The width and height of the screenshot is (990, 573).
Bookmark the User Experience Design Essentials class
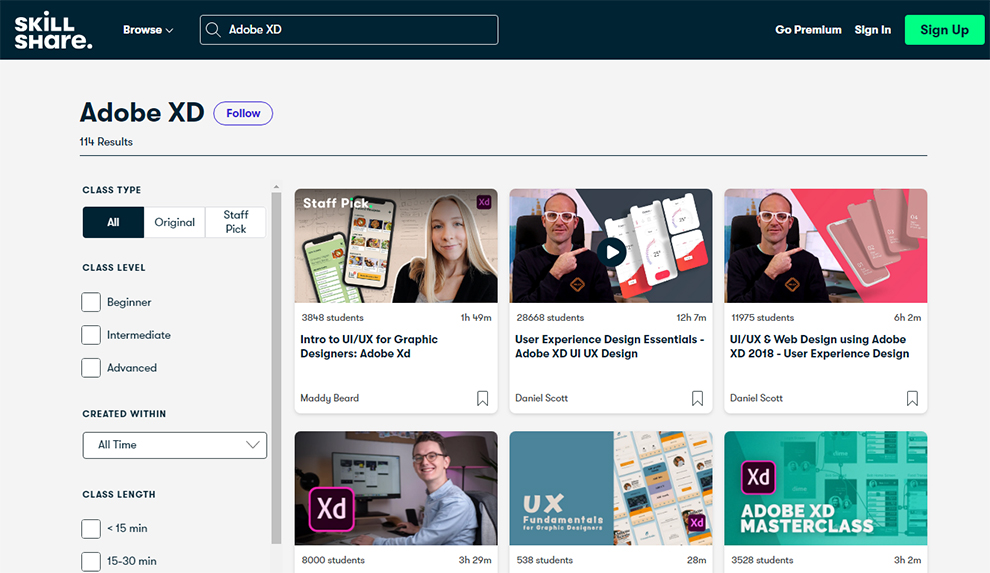(697, 398)
